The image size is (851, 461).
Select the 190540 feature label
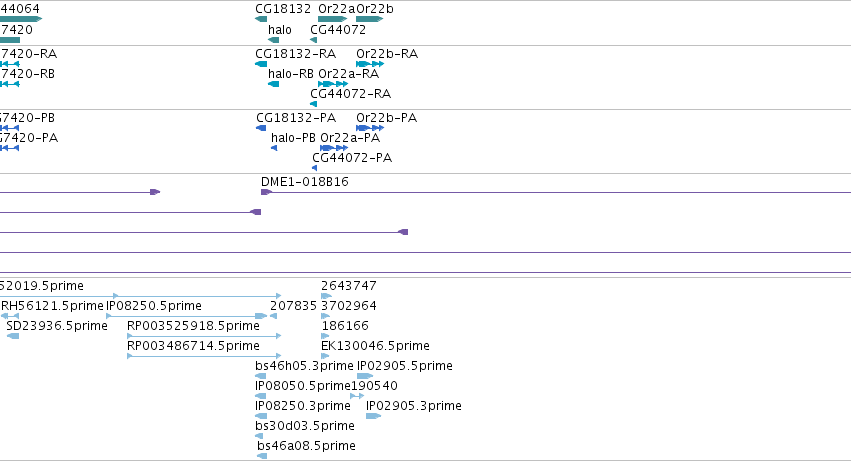click(x=374, y=386)
